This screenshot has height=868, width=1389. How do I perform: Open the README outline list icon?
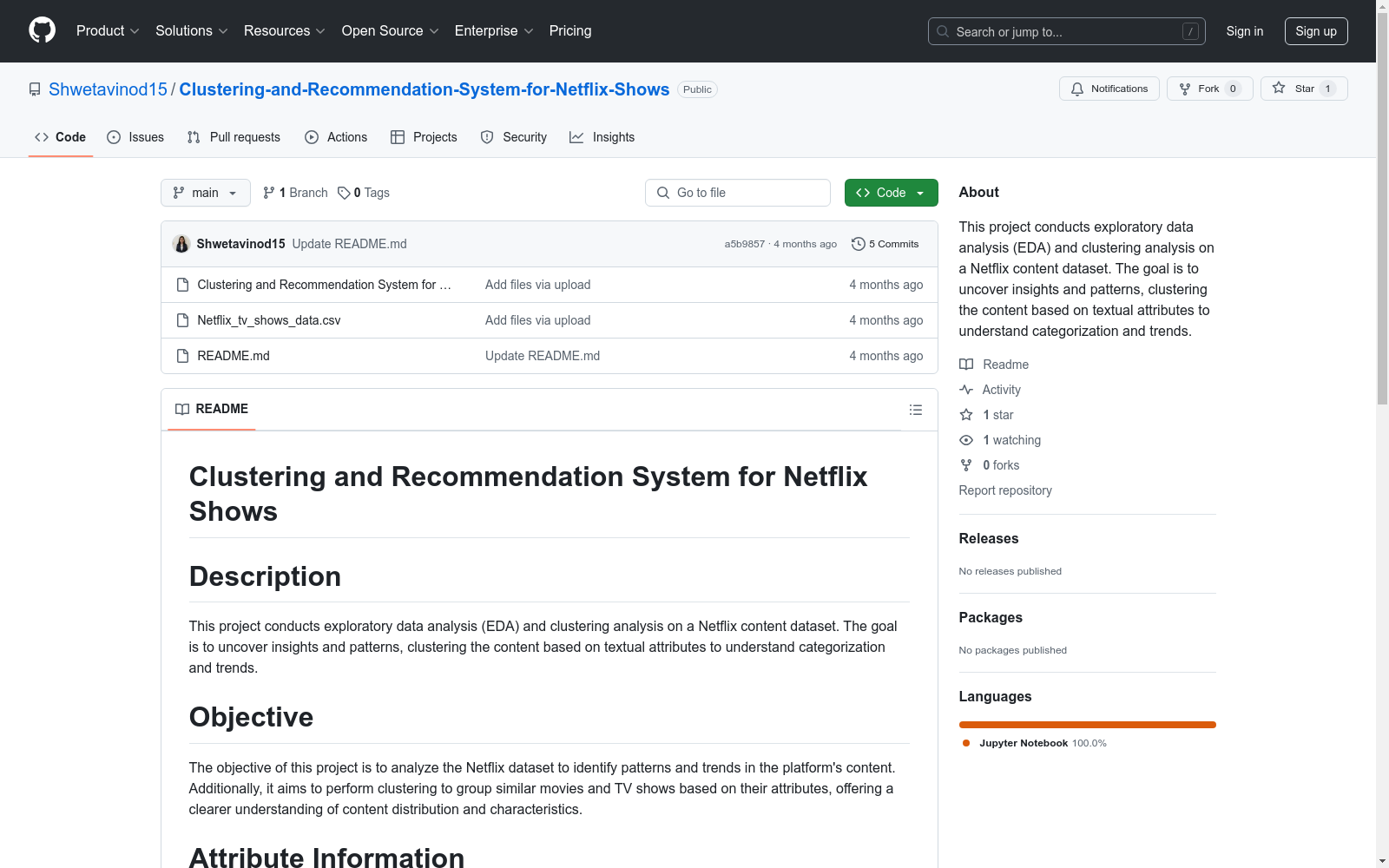point(916,410)
